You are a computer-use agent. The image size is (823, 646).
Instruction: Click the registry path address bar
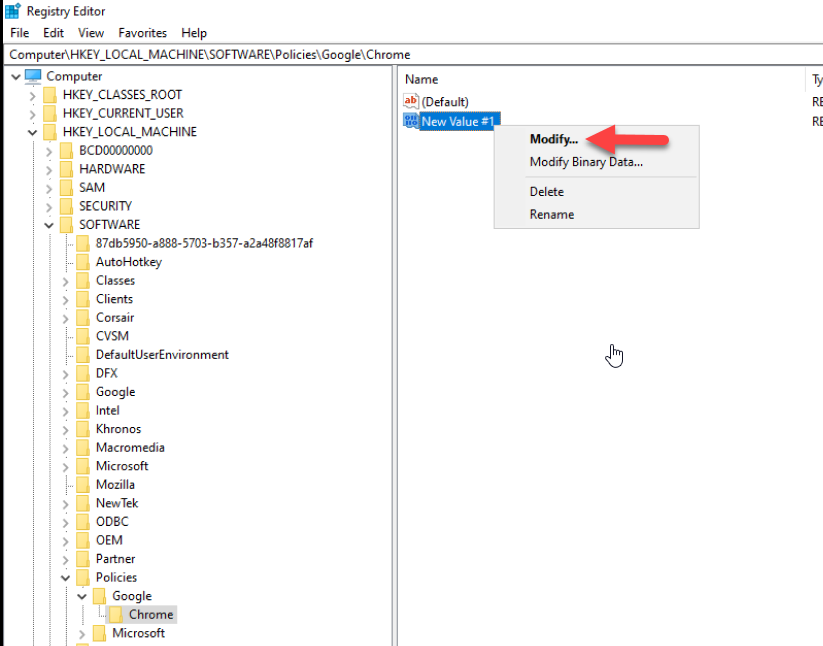[414, 55]
